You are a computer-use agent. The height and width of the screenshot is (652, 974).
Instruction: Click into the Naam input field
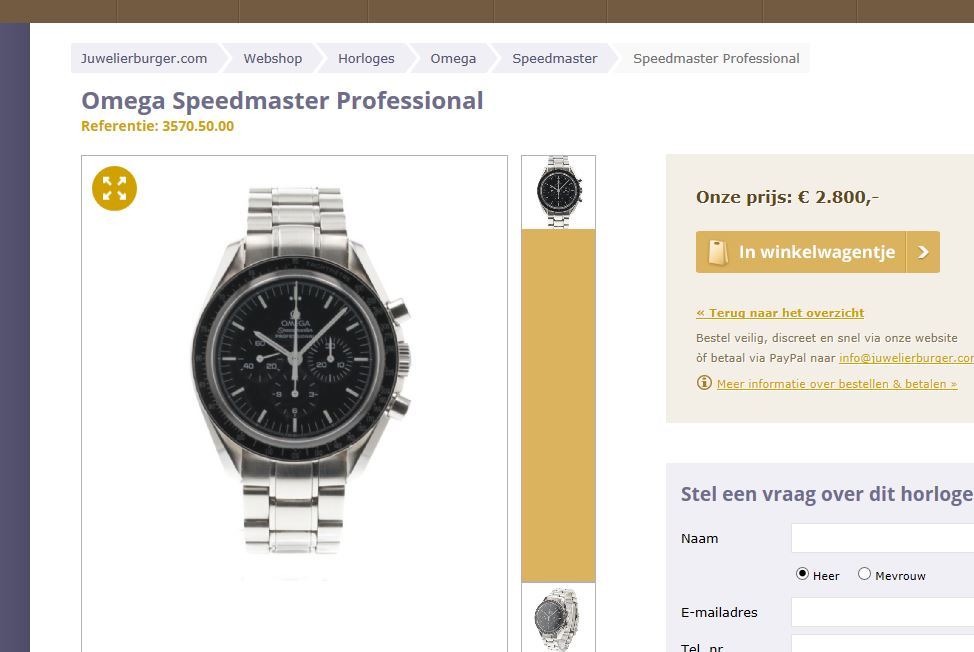click(x=882, y=538)
